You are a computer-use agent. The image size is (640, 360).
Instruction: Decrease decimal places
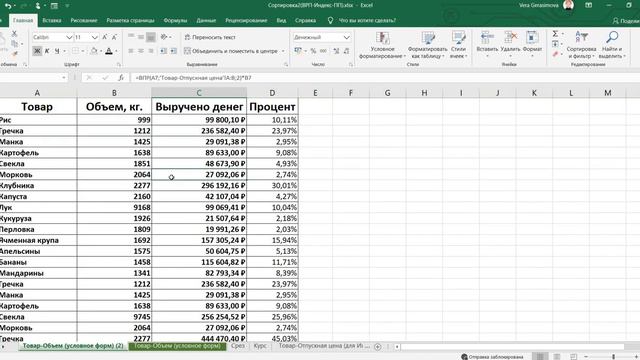[347, 51]
